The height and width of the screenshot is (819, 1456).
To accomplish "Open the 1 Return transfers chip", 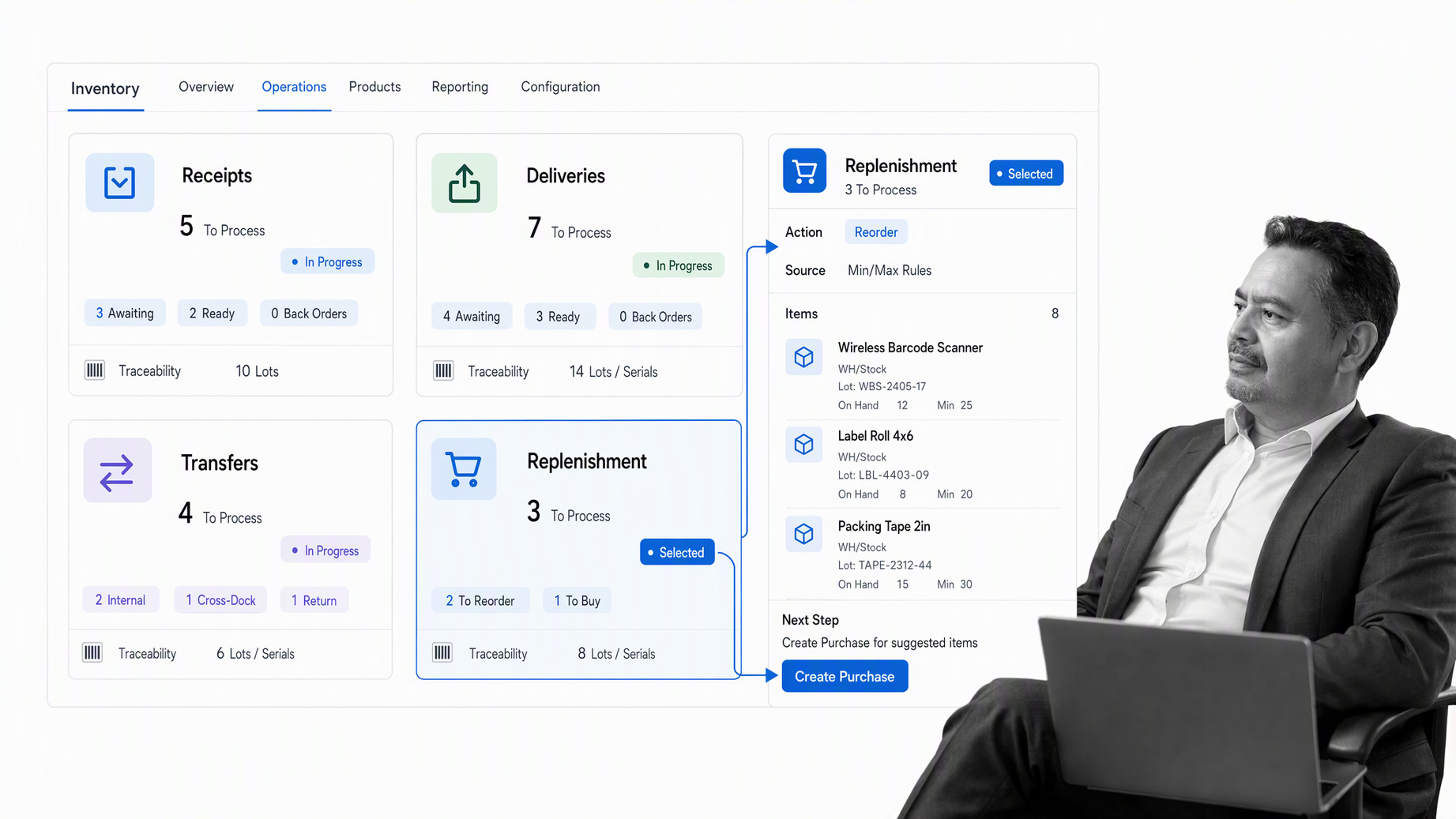I will click(314, 600).
